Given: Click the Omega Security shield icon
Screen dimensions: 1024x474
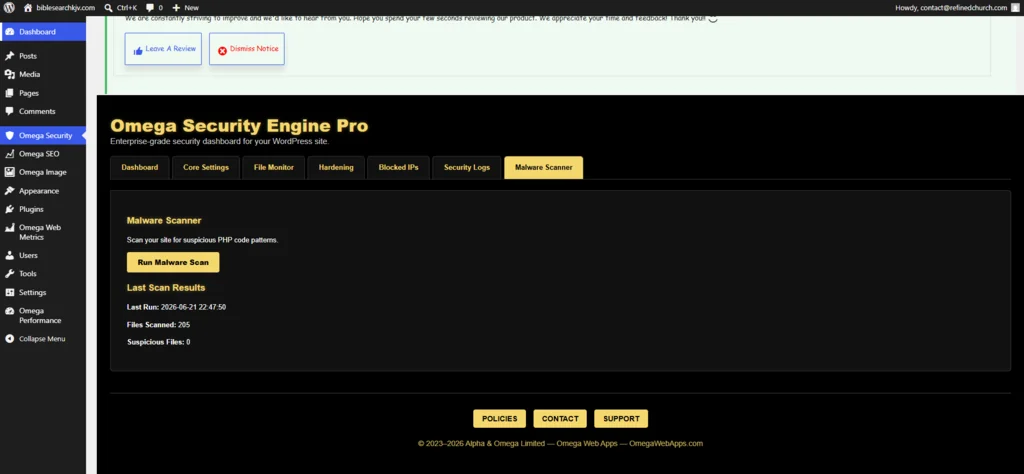Looking at the screenshot, I should click(x=9, y=136).
